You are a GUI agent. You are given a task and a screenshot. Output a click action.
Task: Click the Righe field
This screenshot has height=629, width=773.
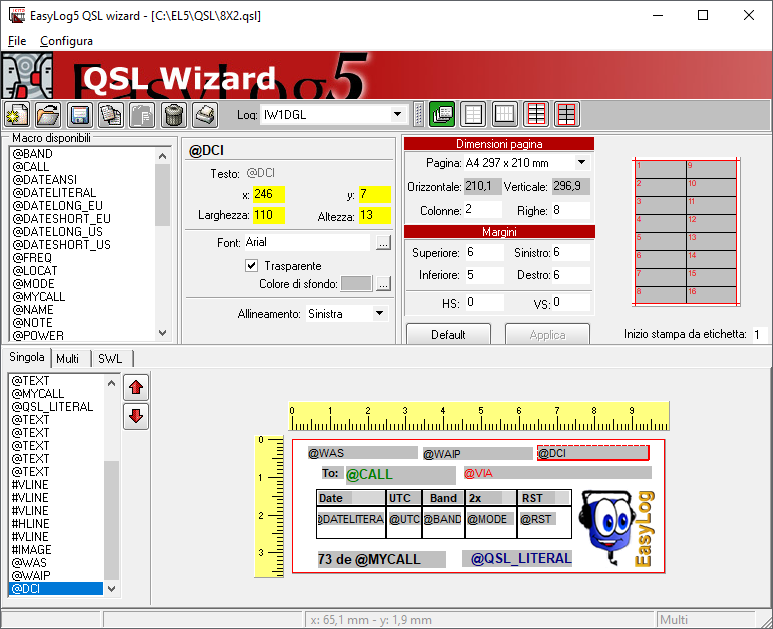point(571,210)
